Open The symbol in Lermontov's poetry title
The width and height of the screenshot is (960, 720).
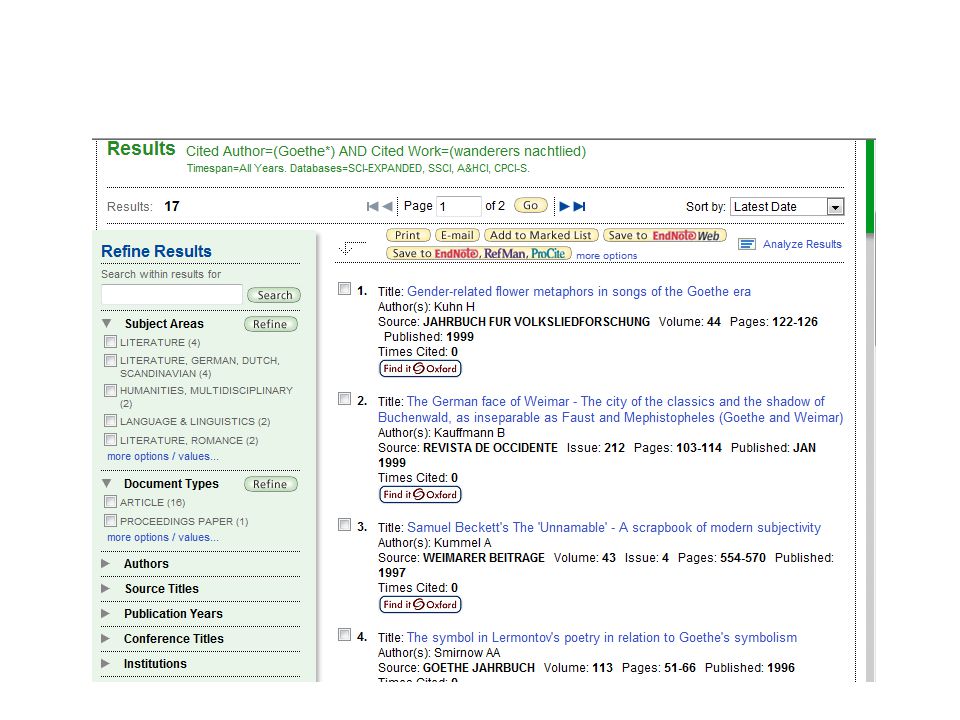pos(602,637)
